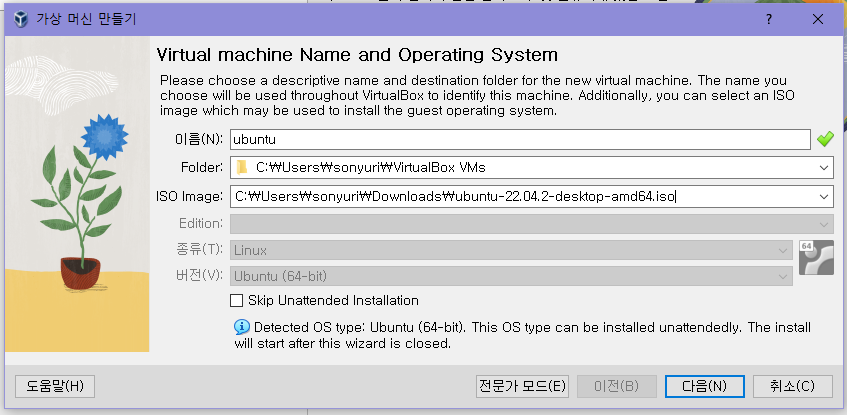This screenshot has height=415, width=847.
Task: Expand the Folder dropdown arrow
Action: [x=823, y=168]
